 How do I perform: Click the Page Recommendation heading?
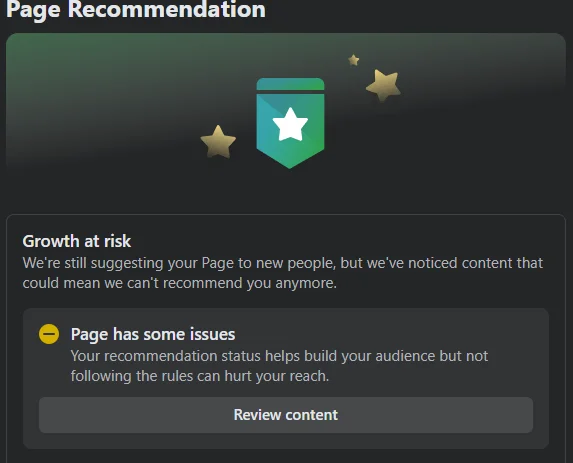pos(136,9)
